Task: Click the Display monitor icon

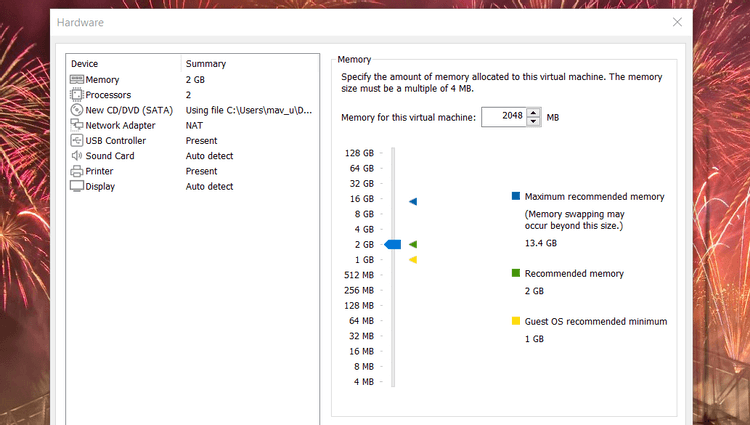Action: tap(77, 186)
